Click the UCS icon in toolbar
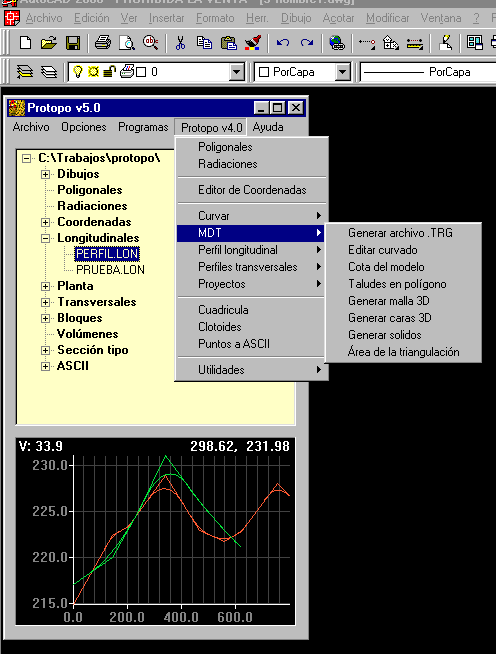 [391, 43]
